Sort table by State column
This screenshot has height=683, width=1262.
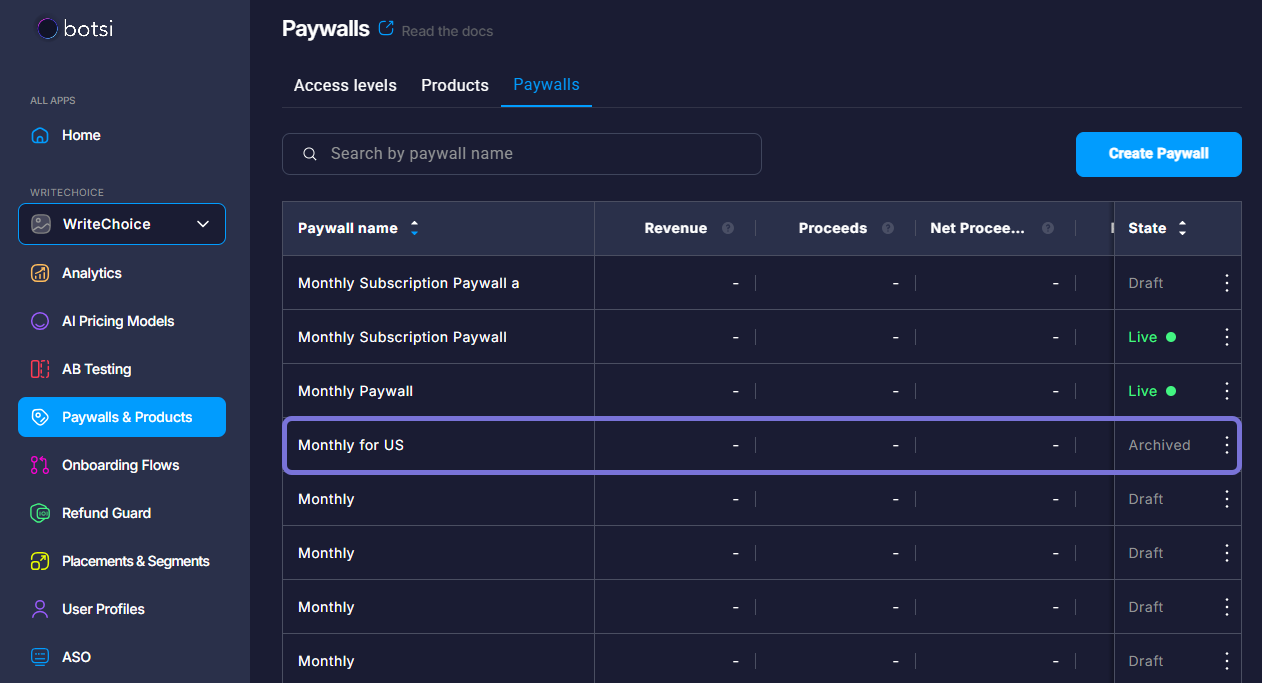point(1182,228)
